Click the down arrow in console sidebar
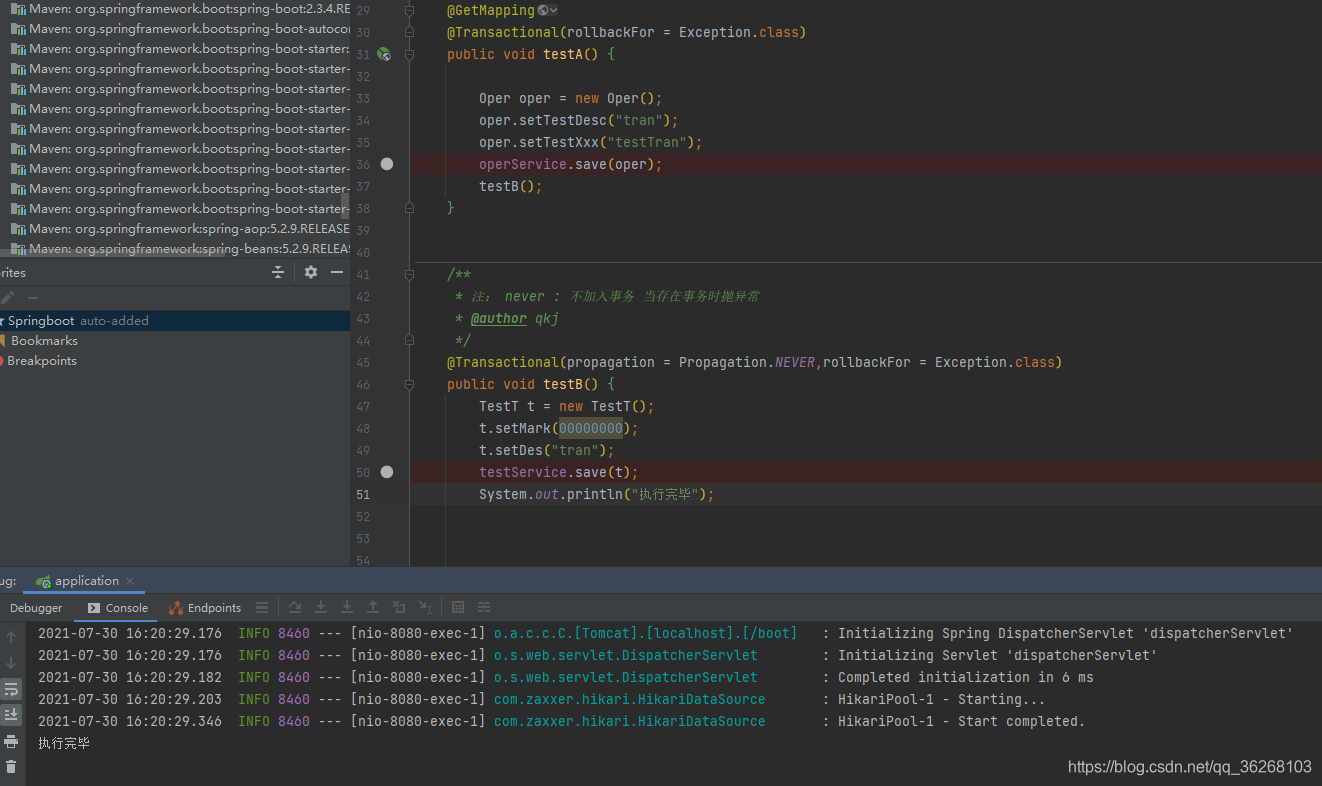The image size is (1322, 786). pyautogui.click(x=11, y=663)
